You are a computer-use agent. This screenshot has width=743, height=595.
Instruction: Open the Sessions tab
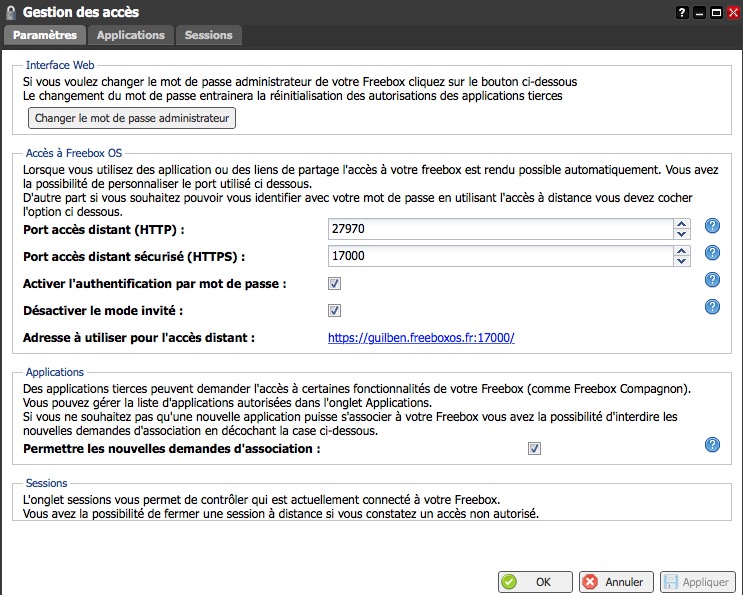208,35
